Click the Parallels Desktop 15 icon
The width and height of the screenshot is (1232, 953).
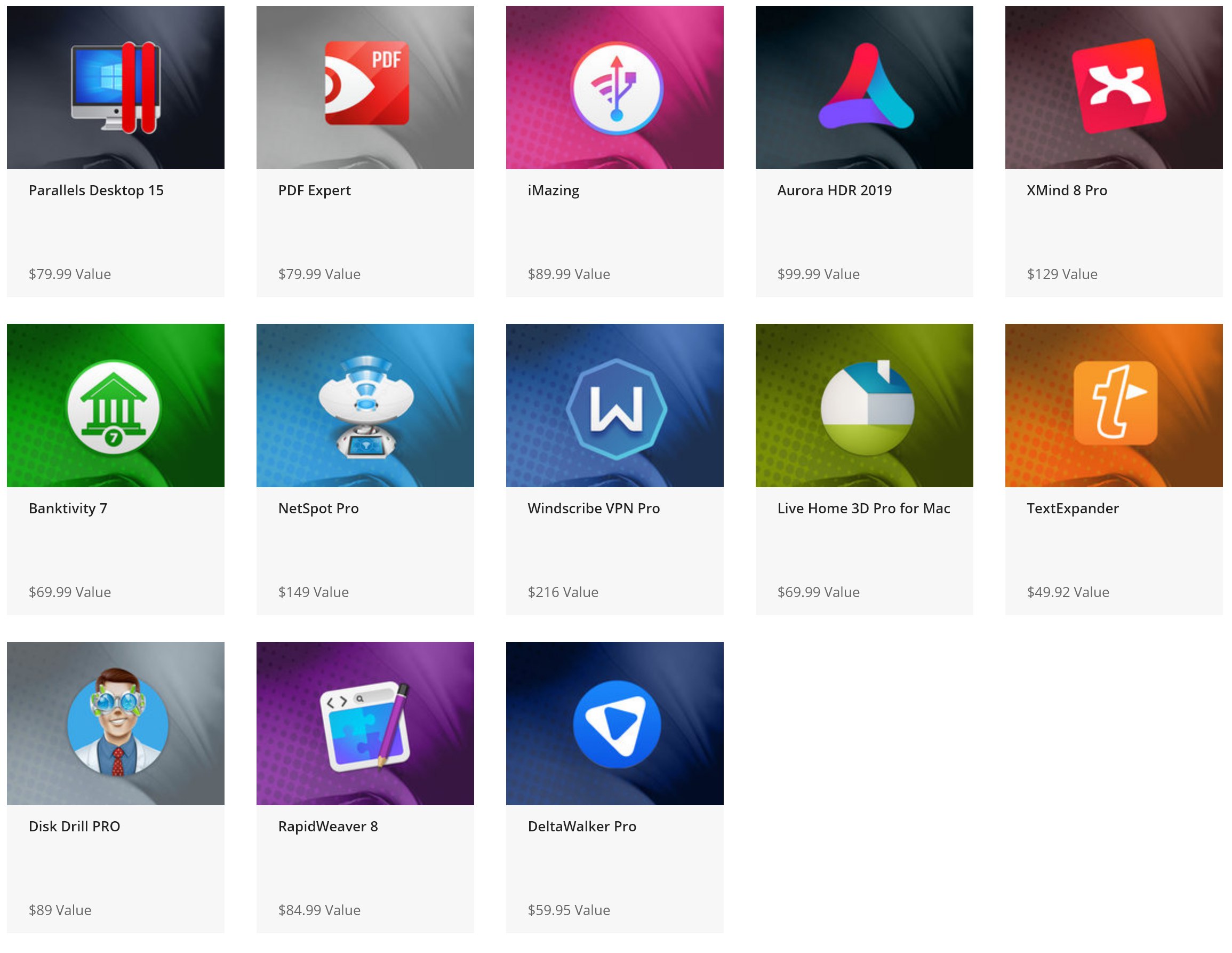[116, 88]
